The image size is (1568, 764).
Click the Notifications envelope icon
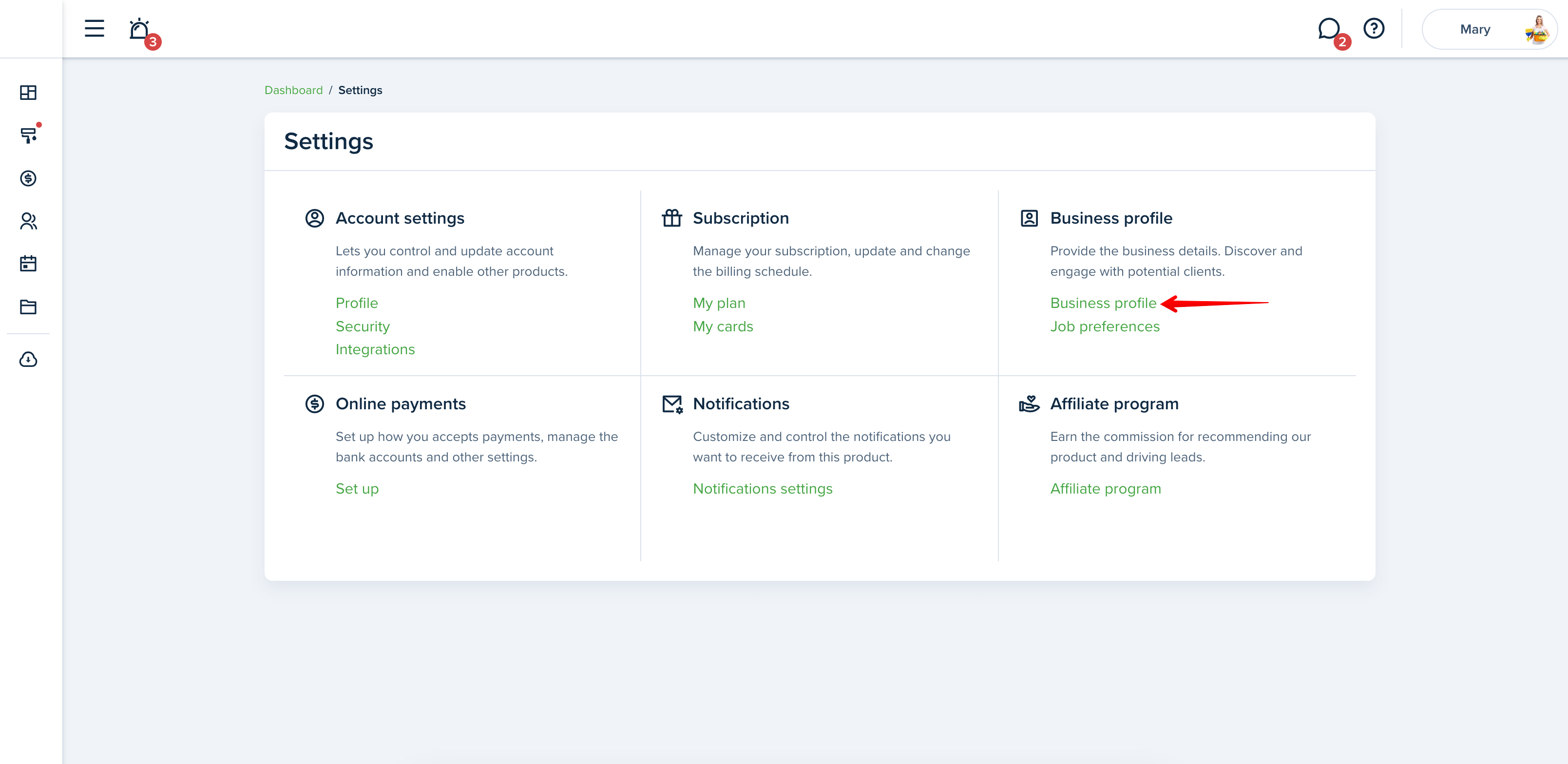click(x=672, y=404)
